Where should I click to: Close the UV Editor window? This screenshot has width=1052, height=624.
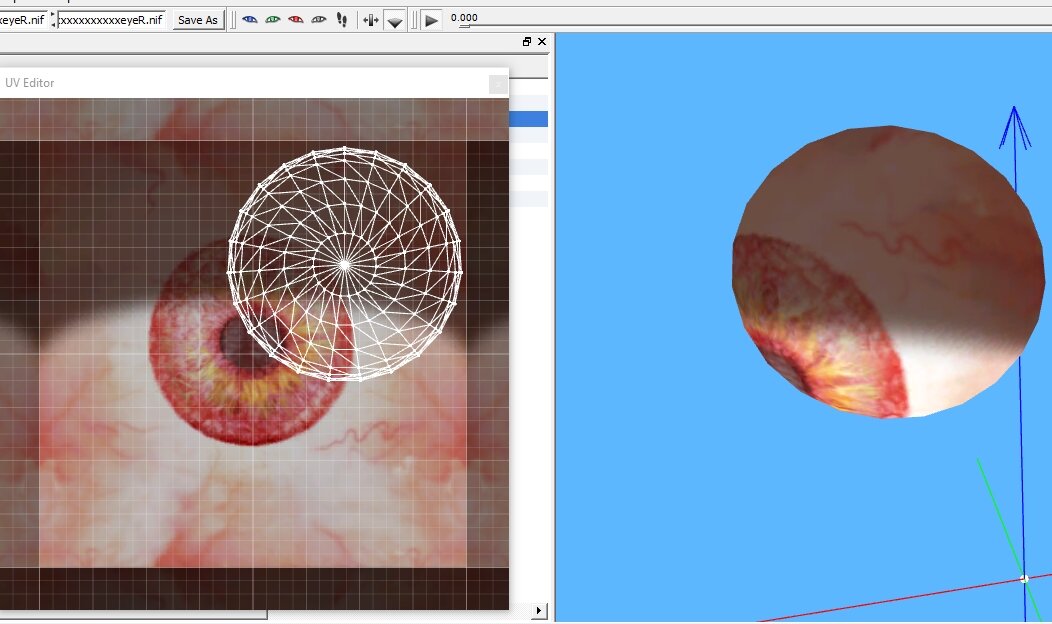(498, 84)
